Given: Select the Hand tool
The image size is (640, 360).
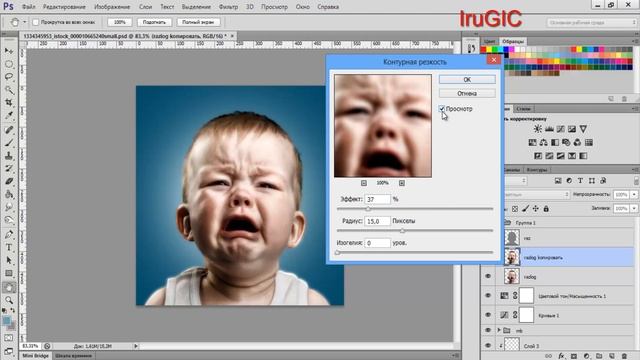Looking at the screenshot, I should point(9,287).
